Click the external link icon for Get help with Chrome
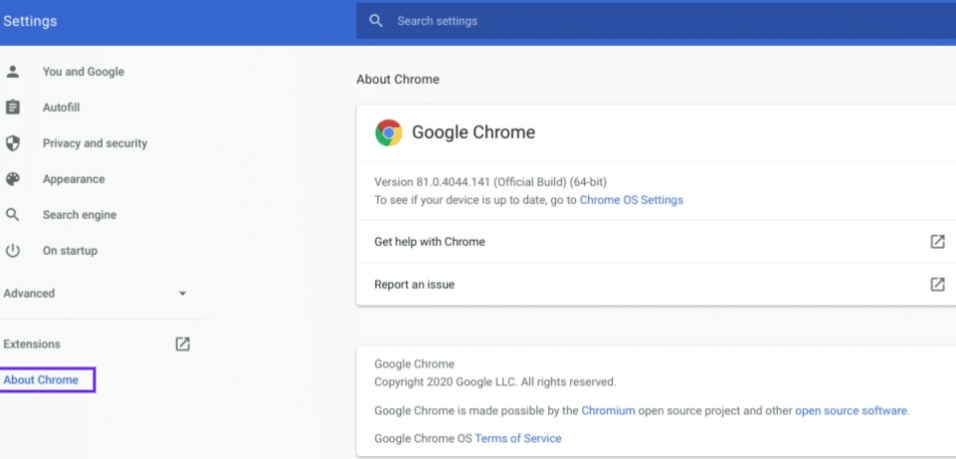 tap(937, 241)
